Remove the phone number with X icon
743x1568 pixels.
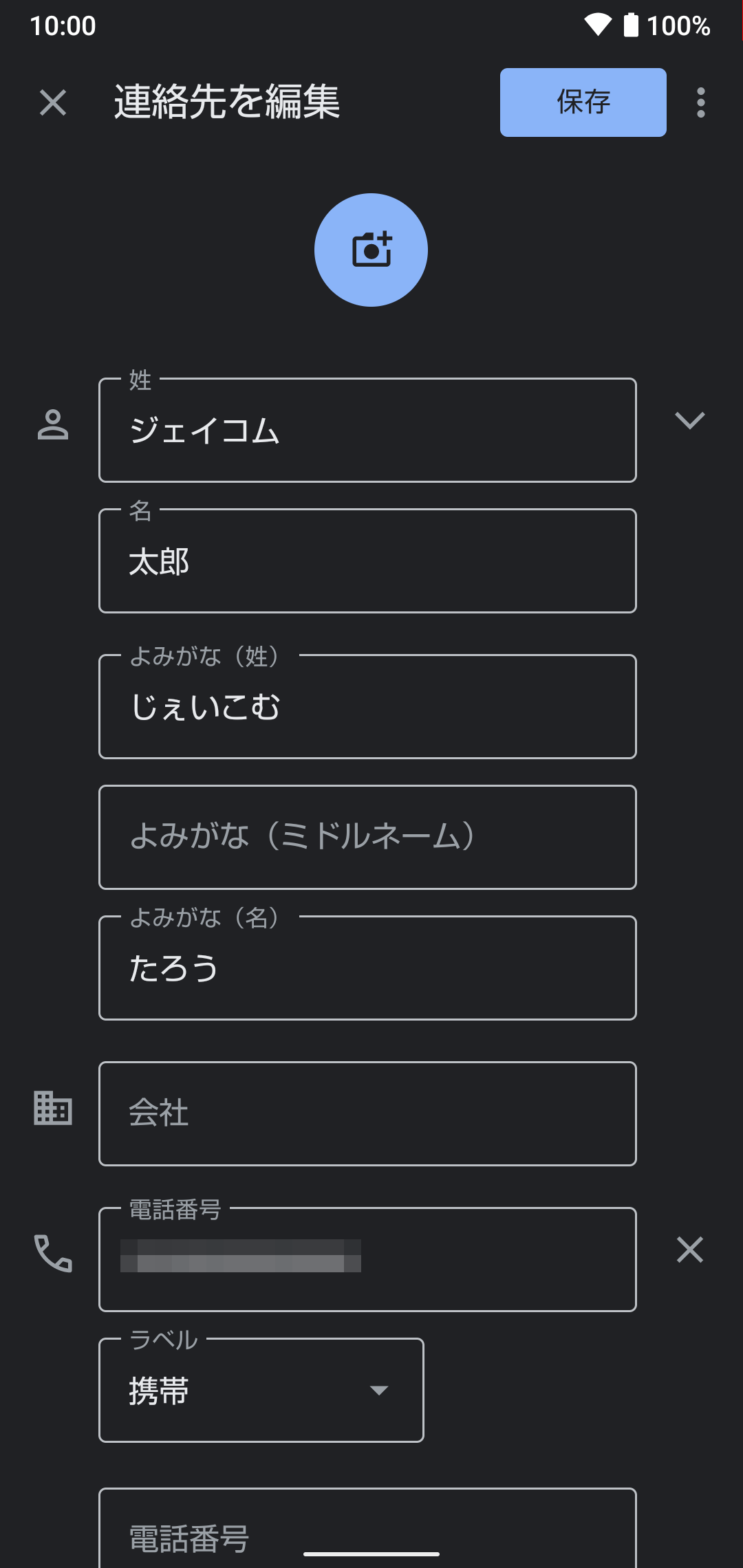689,1250
